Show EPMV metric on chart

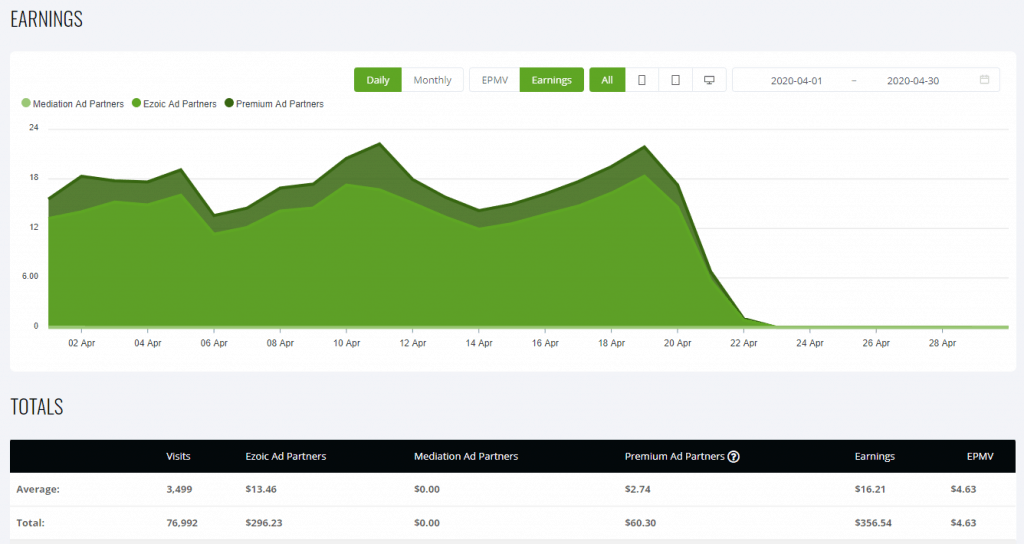(x=494, y=80)
